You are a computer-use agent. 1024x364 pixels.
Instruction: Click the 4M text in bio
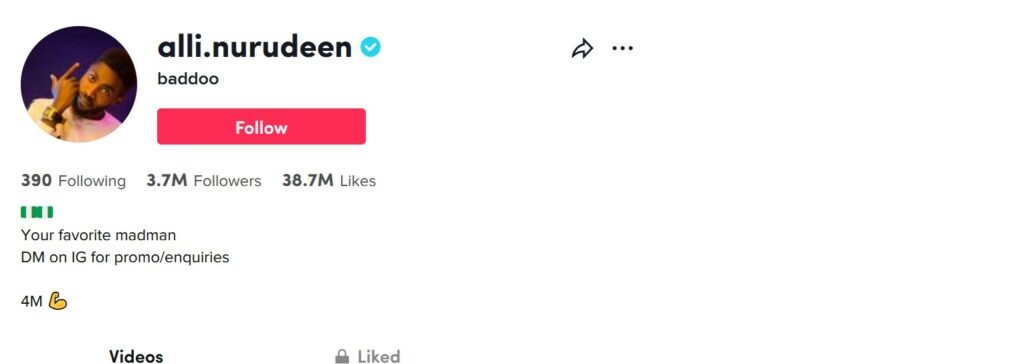click(31, 301)
